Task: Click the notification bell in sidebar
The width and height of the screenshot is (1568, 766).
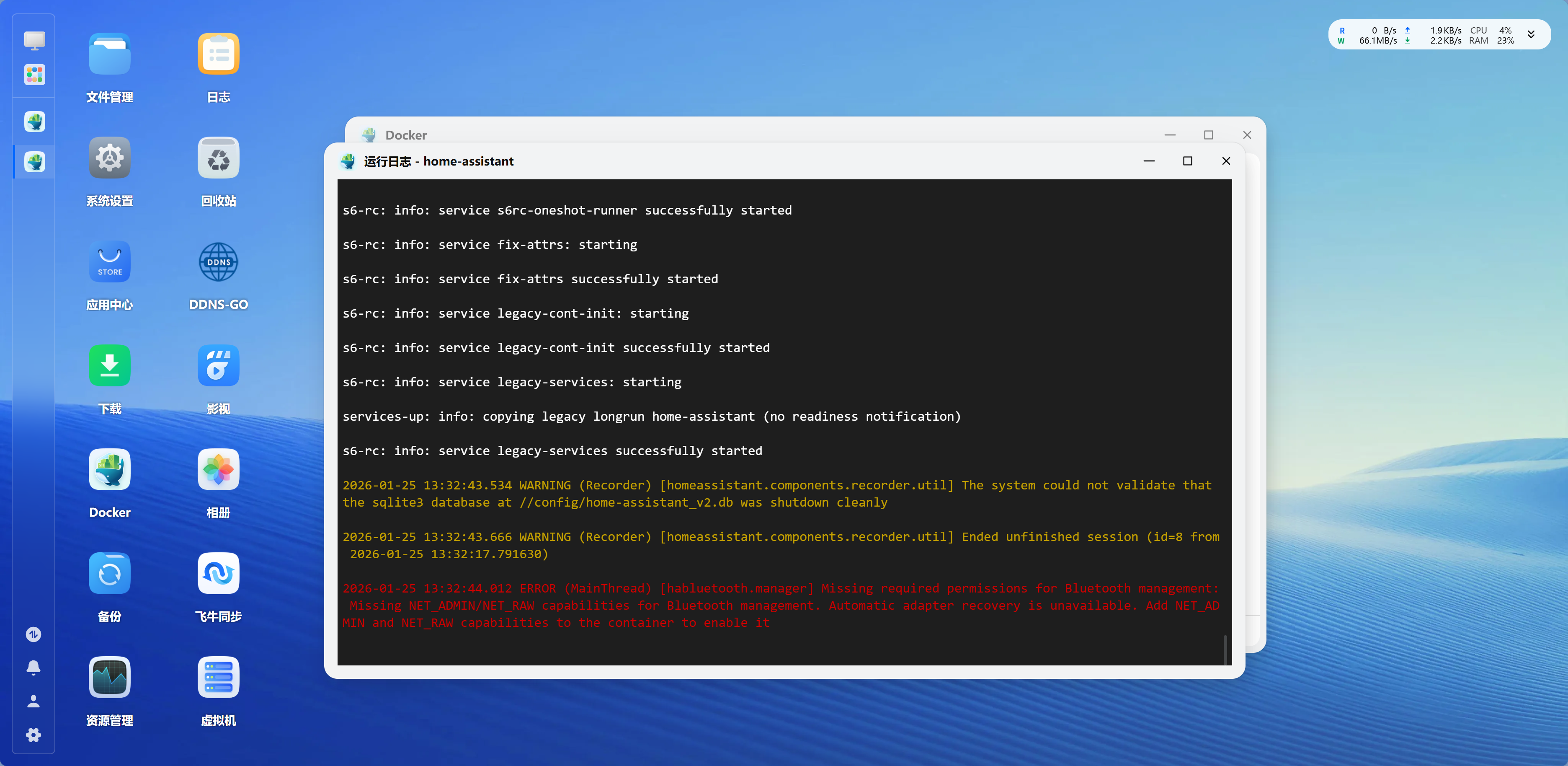Action: coord(34,668)
